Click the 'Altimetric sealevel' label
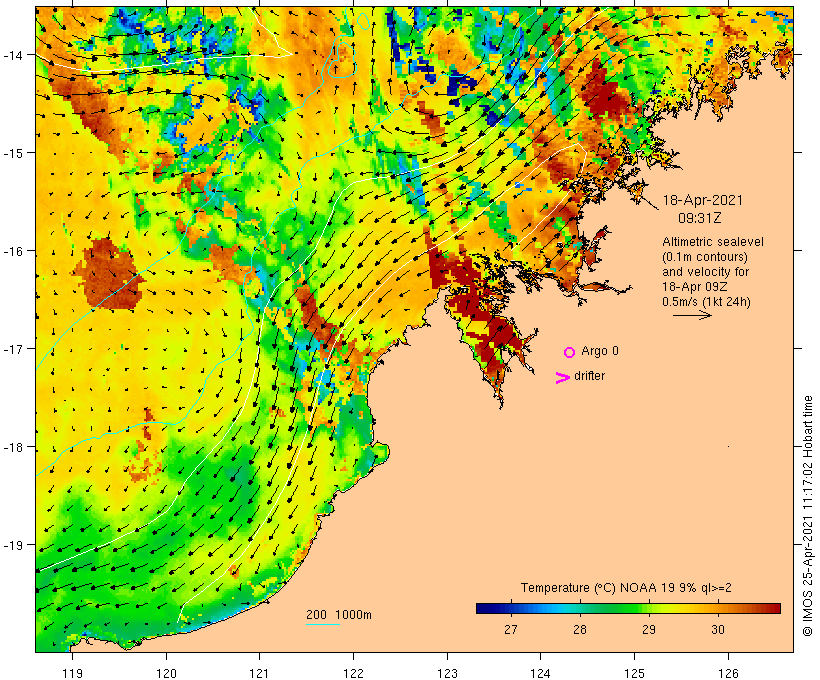Screen dimensions: 820x680 [x=713, y=242]
